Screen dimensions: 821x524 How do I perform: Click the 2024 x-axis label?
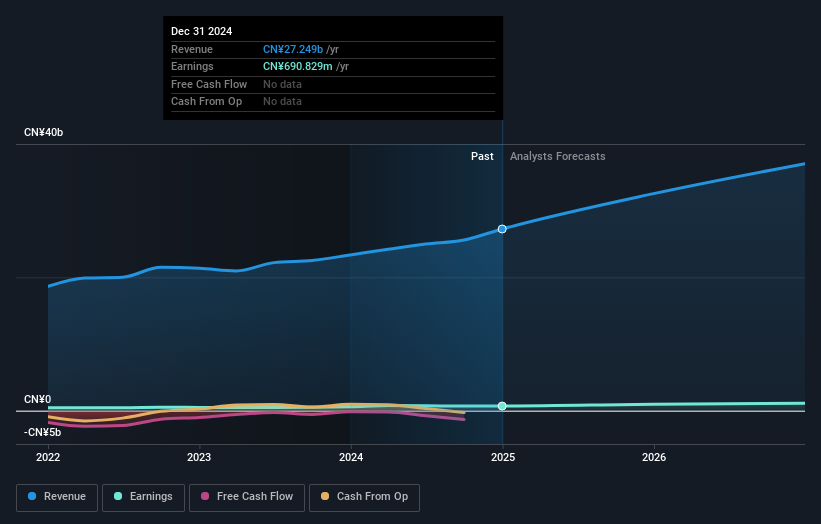[351, 458]
